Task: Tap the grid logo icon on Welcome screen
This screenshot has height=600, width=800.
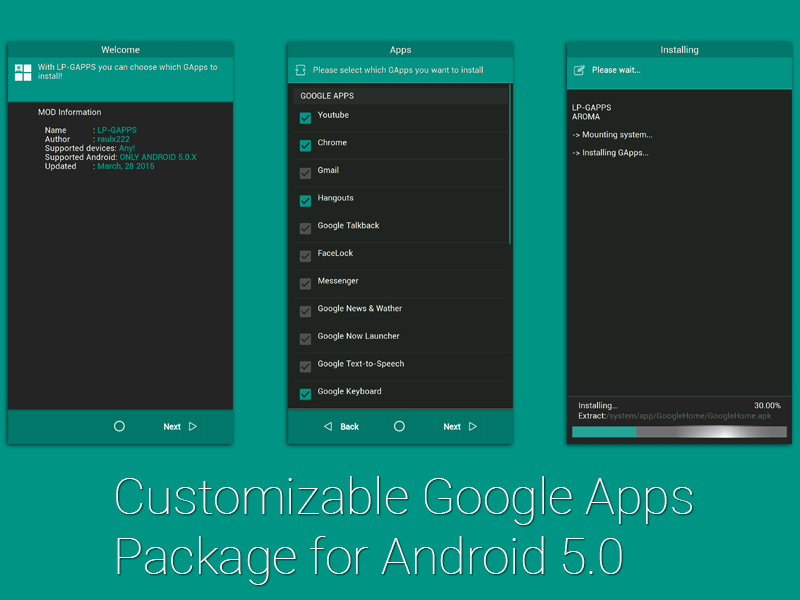Action: tap(23, 72)
